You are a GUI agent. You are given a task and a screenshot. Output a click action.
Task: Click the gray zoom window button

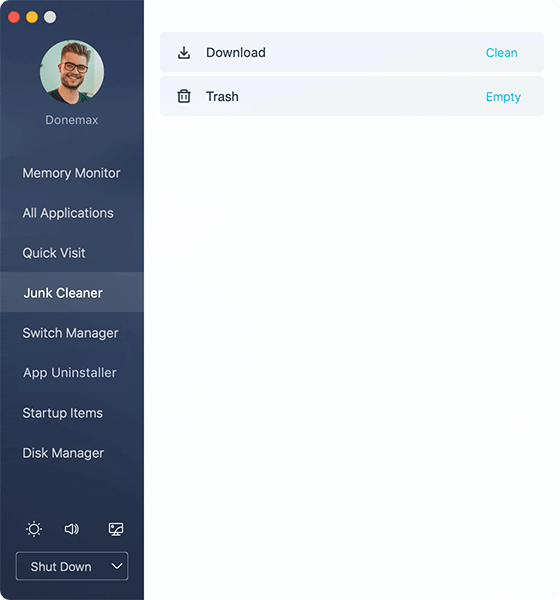point(50,17)
